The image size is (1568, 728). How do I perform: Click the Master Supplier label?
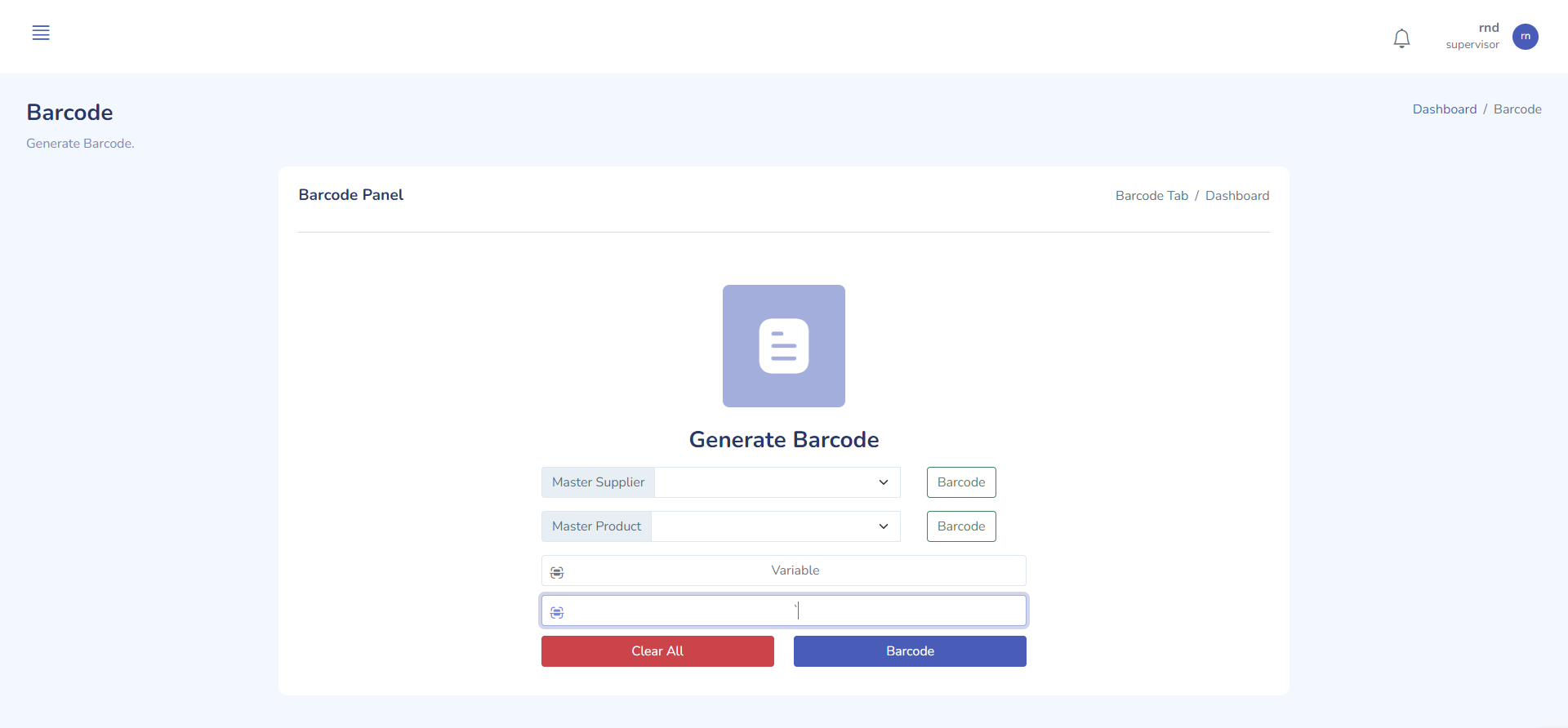tap(598, 482)
